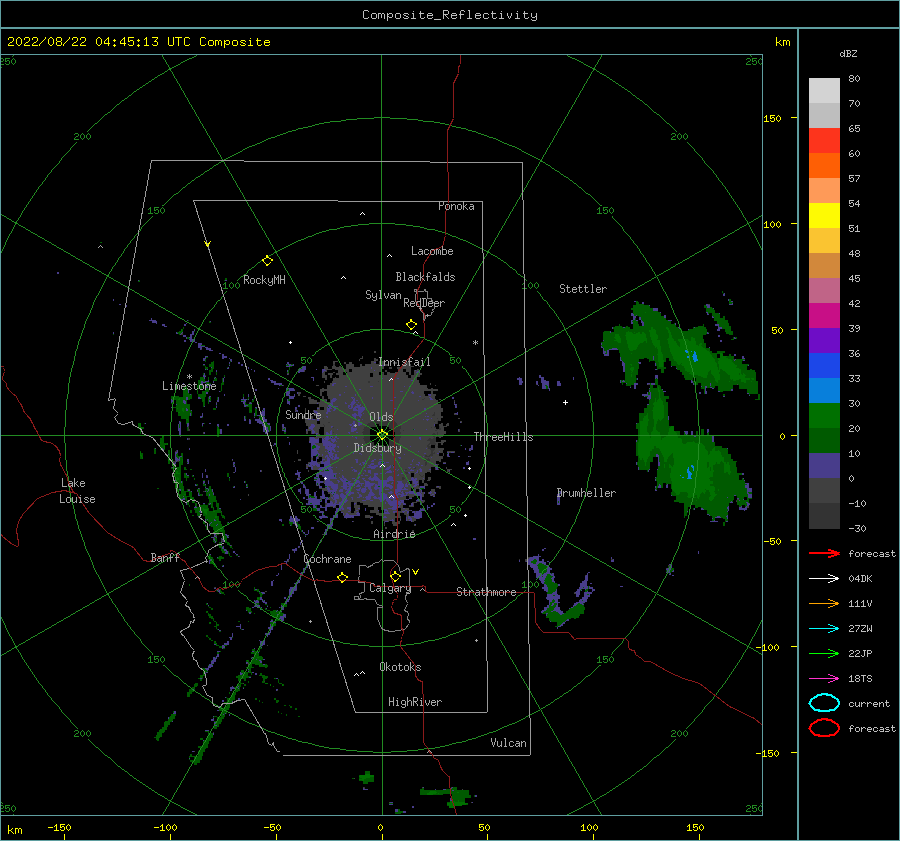Choose the light gray 70-80 dBZ swatch

click(824, 91)
